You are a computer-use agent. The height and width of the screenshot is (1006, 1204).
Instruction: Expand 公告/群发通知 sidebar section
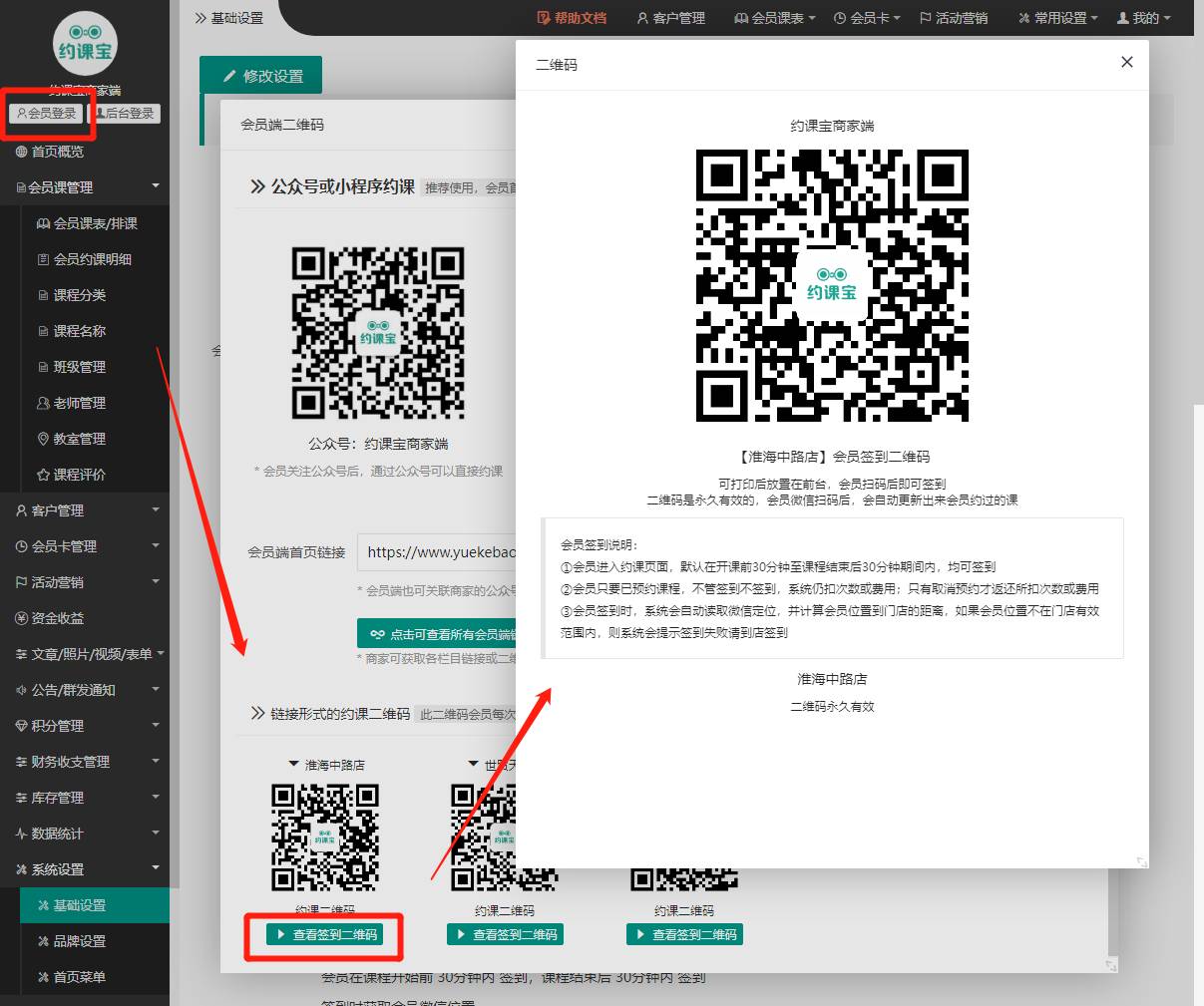tap(85, 690)
